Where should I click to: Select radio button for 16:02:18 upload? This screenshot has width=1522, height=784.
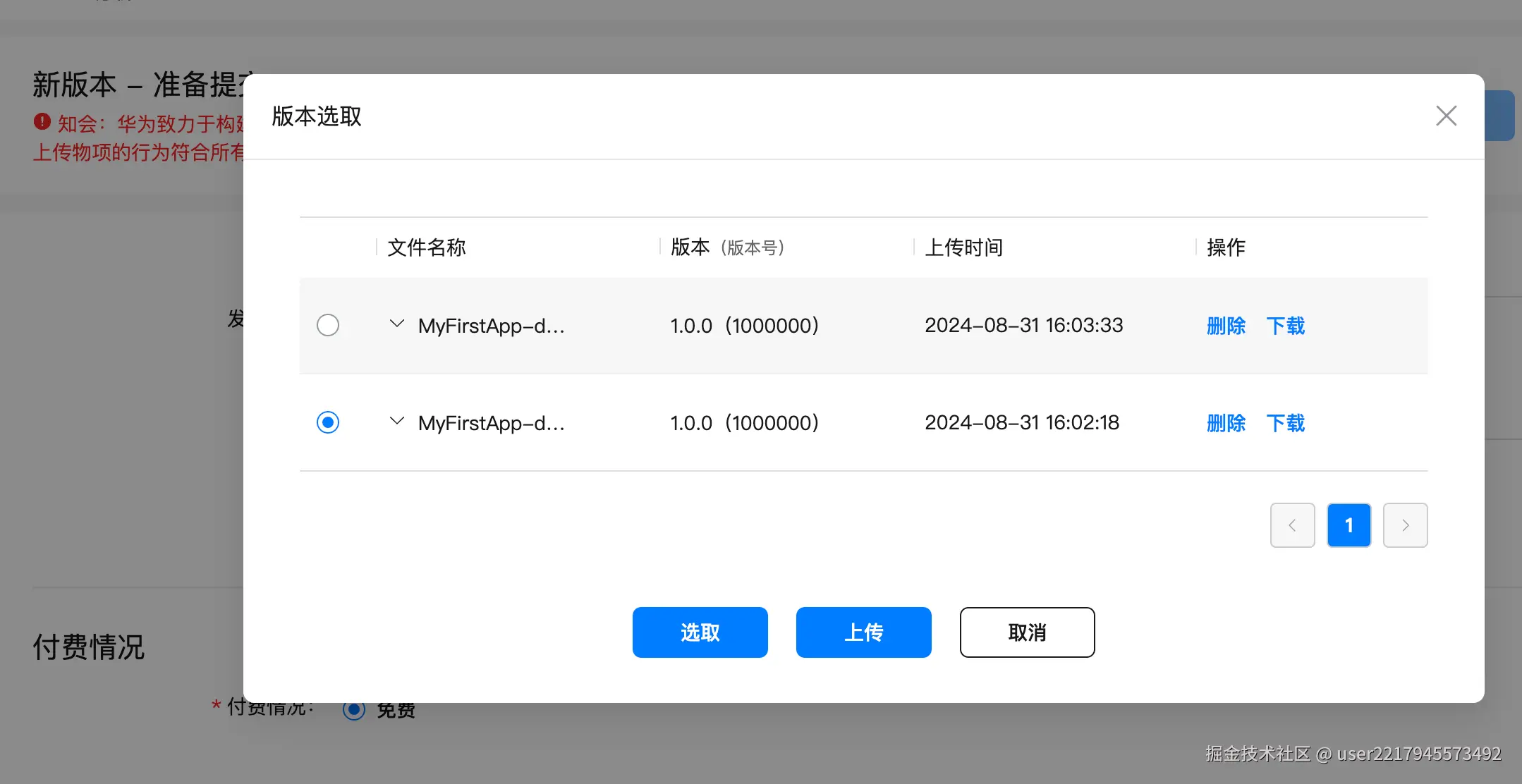(x=328, y=422)
